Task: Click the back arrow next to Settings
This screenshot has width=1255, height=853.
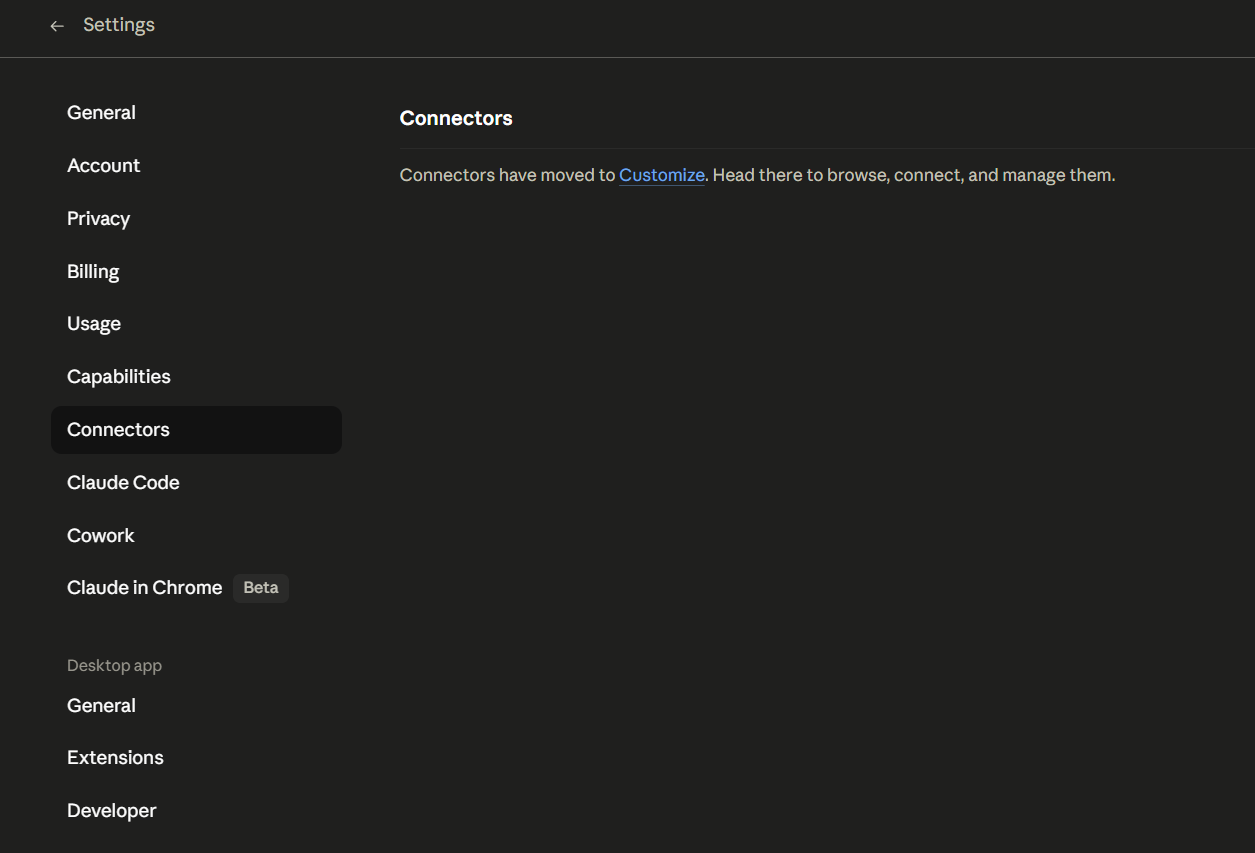Action: [x=57, y=26]
